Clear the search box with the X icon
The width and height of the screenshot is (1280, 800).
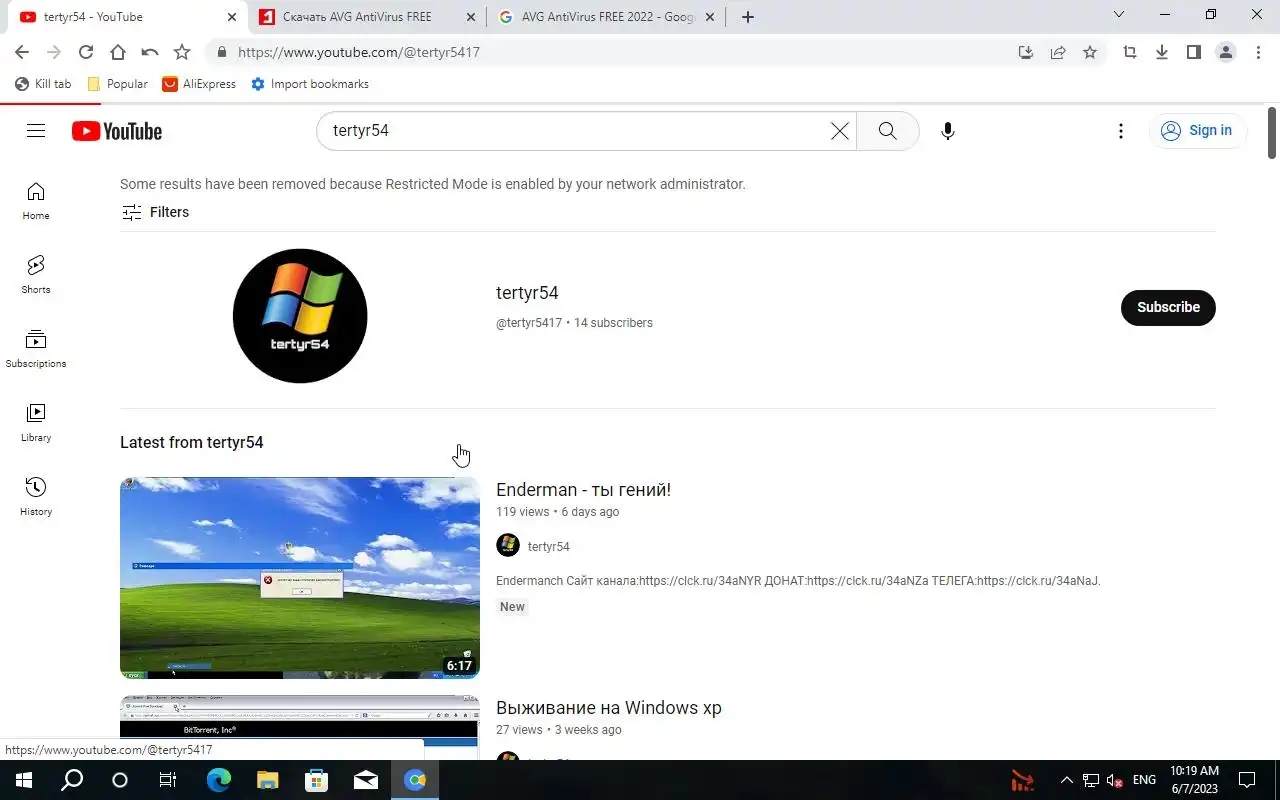click(x=840, y=131)
